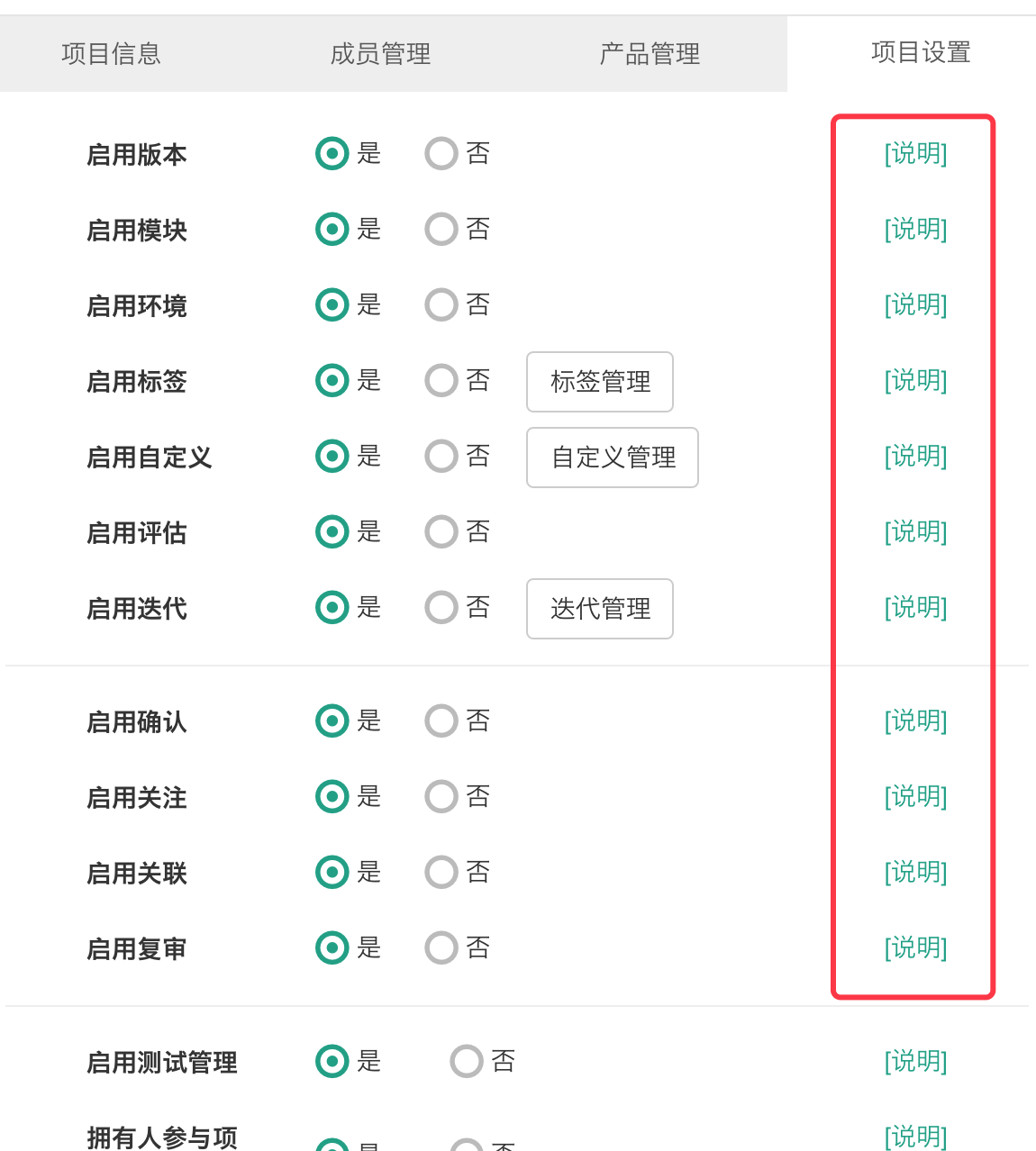The height and width of the screenshot is (1151, 1036).
Task: Open the 成员管理 tab
Action: click(x=380, y=54)
